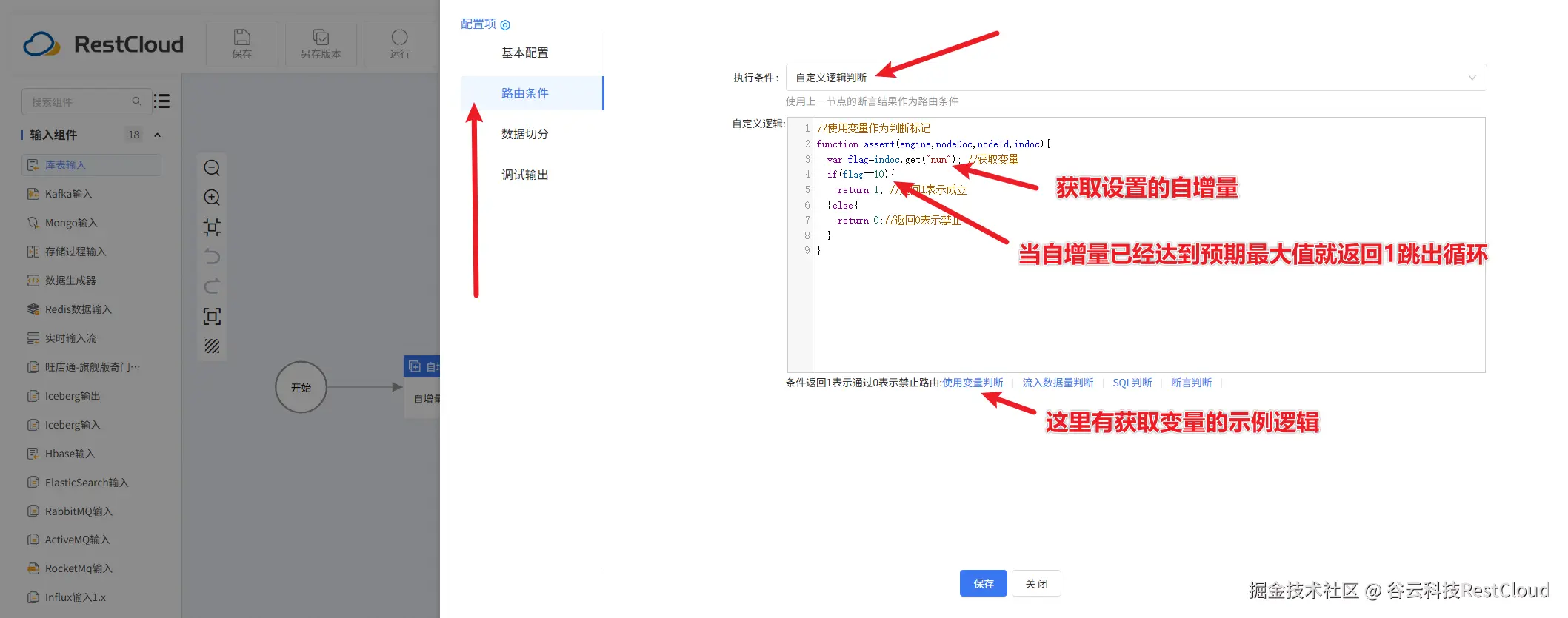This screenshot has height=618, width=1568.
Task: Open the 数据切分 tab
Action: pyautogui.click(x=524, y=134)
